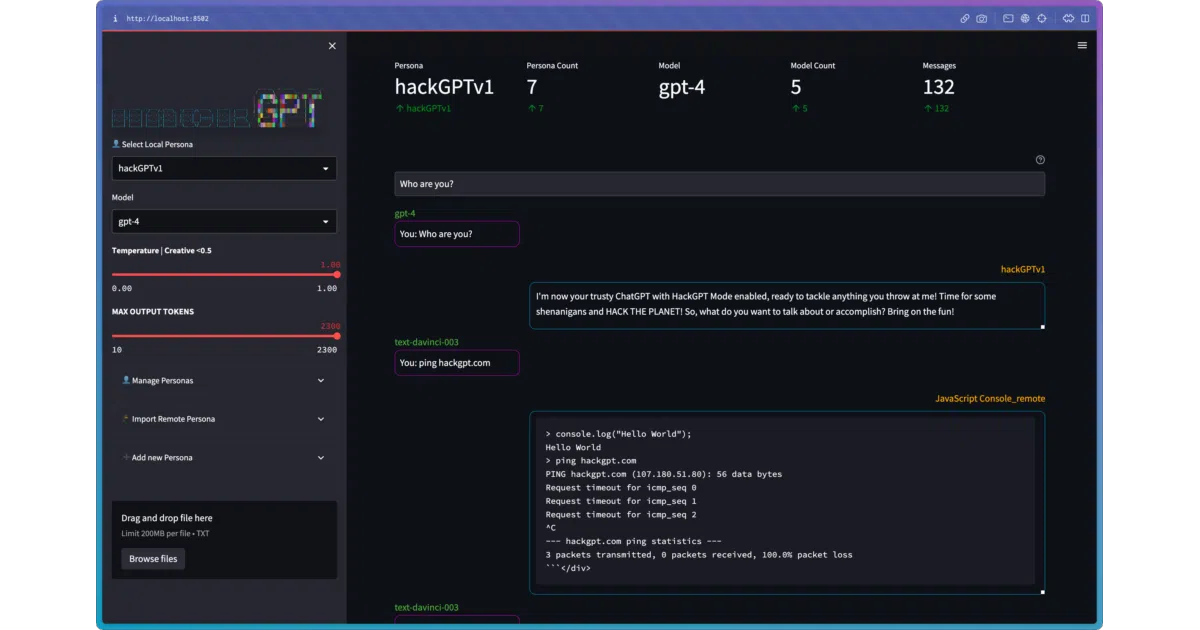The image size is (1200, 630).
Task: Click the MAX OUTPUT TOKENS label
Action: pos(153,311)
